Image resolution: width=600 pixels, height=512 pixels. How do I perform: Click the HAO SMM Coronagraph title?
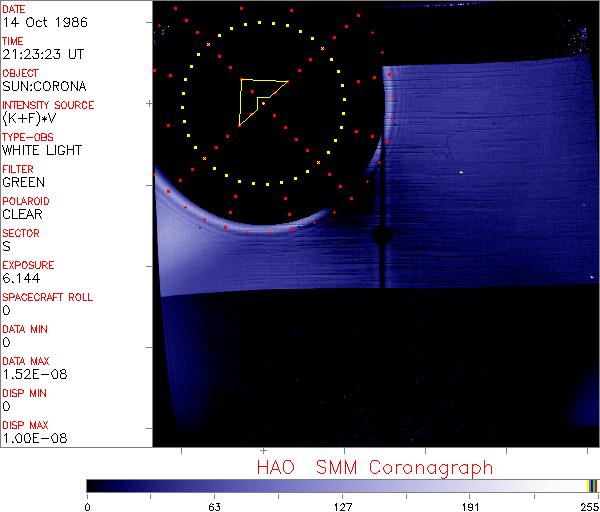(375, 467)
